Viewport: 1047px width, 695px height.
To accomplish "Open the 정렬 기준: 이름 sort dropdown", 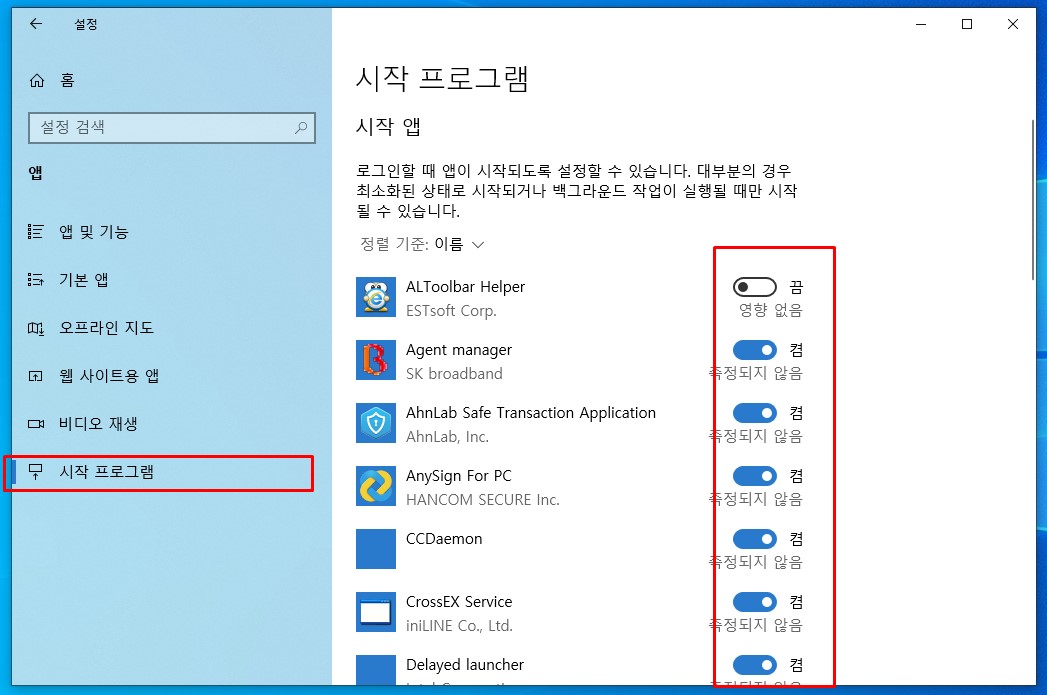I will point(422,244).
